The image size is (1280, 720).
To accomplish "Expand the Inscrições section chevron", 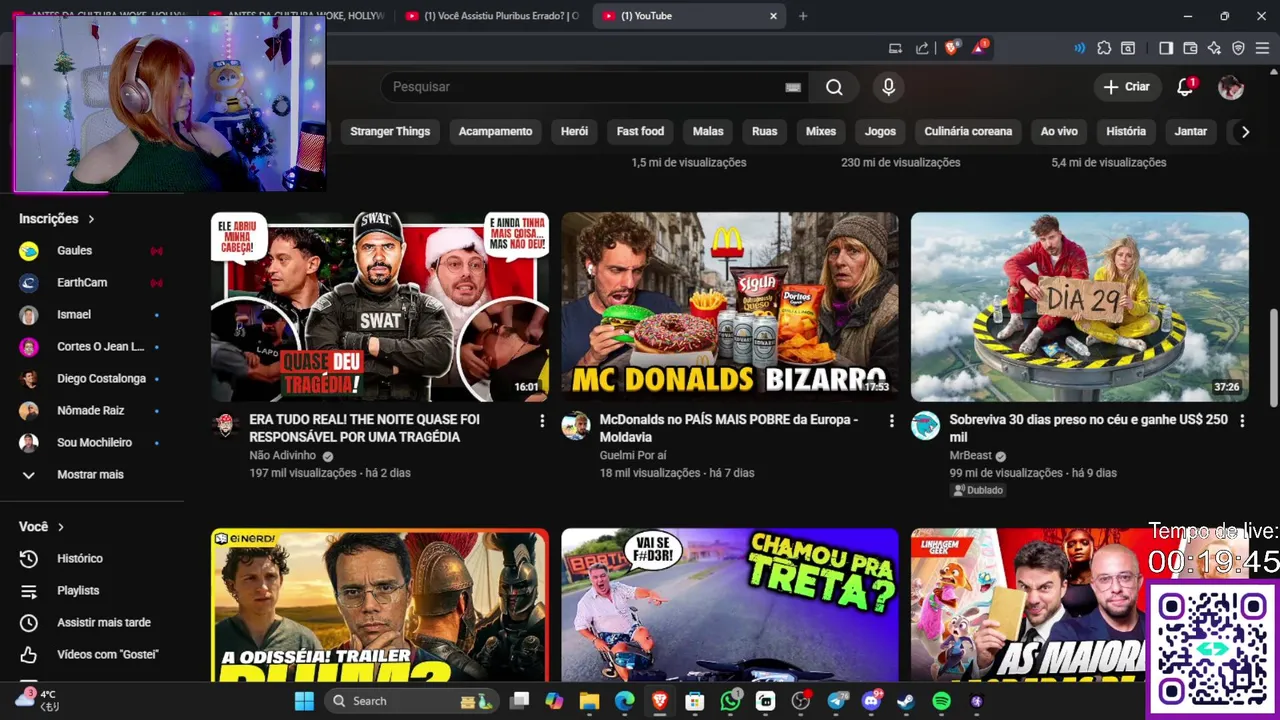I will click(x=91, y=219).
